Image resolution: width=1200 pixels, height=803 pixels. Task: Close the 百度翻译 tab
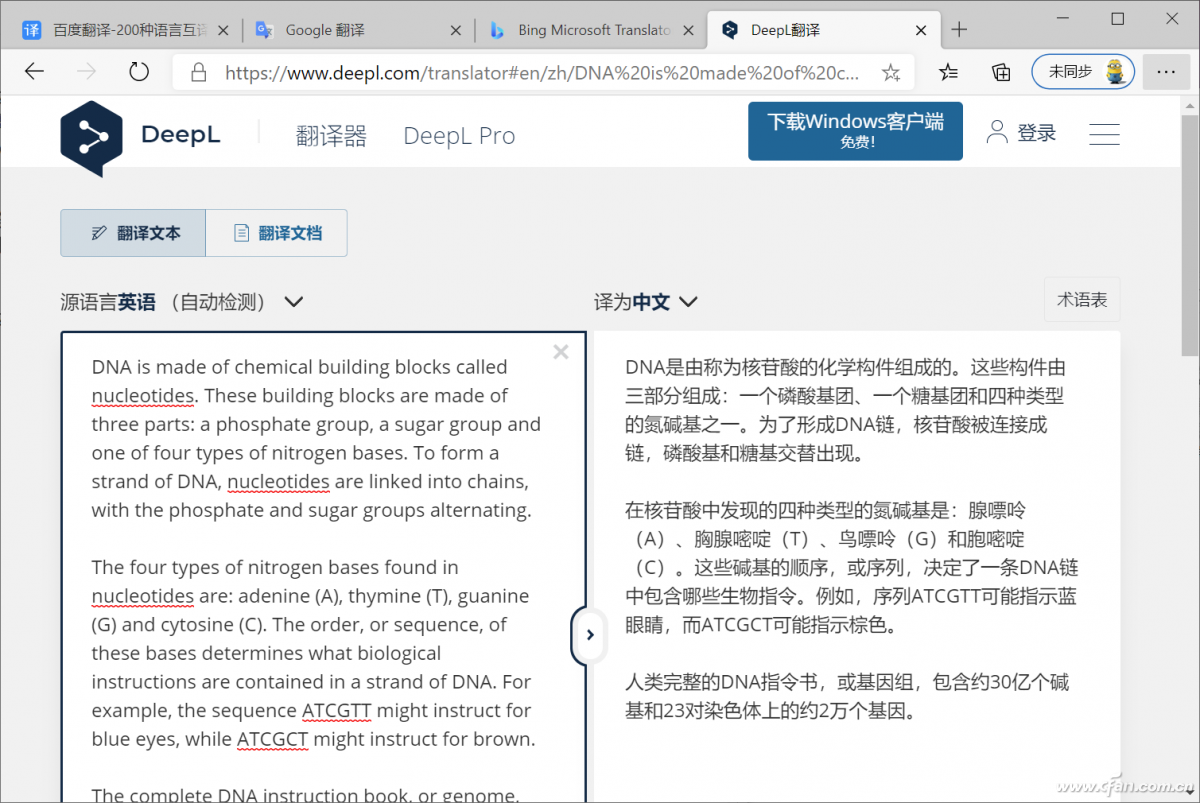tap(223, 30)
